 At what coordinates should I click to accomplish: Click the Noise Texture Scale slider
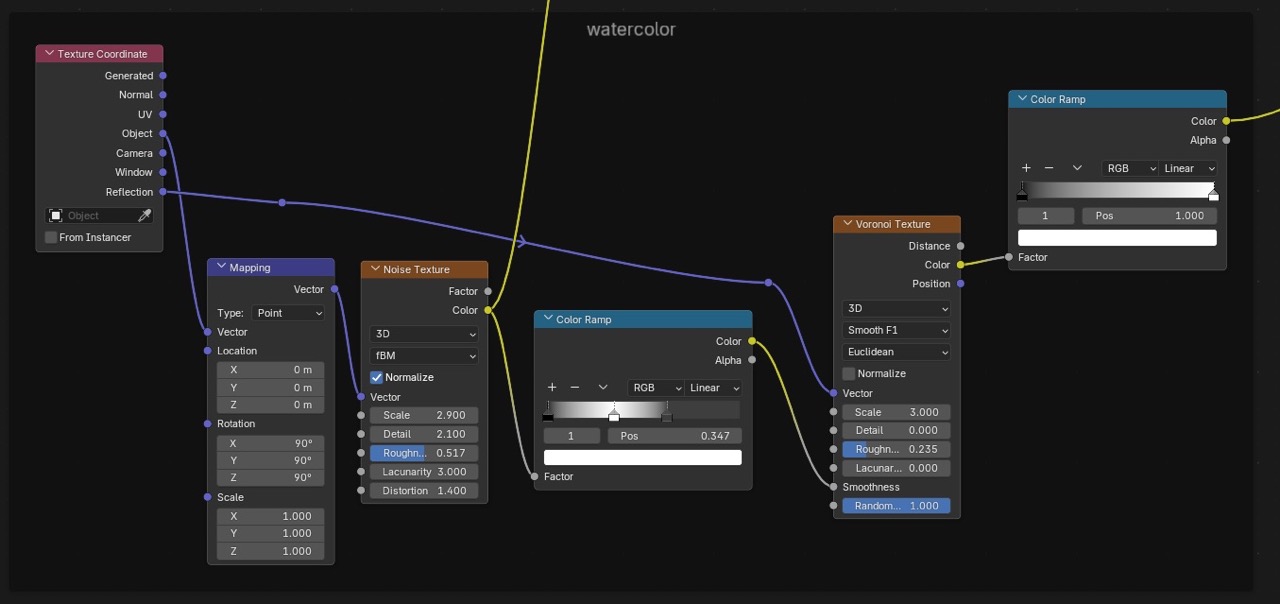coord(424,415)
